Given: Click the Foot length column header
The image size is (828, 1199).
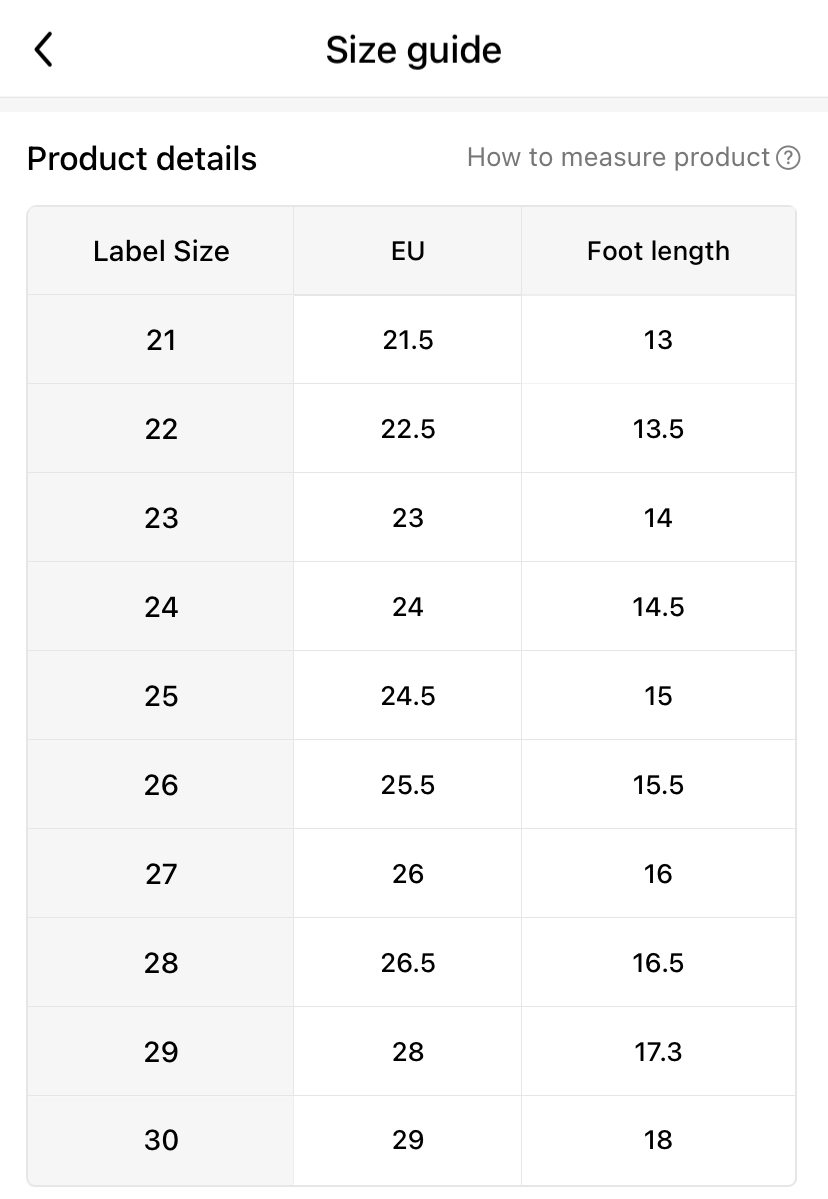Looking at the screenshot, I should click(658, 251).
